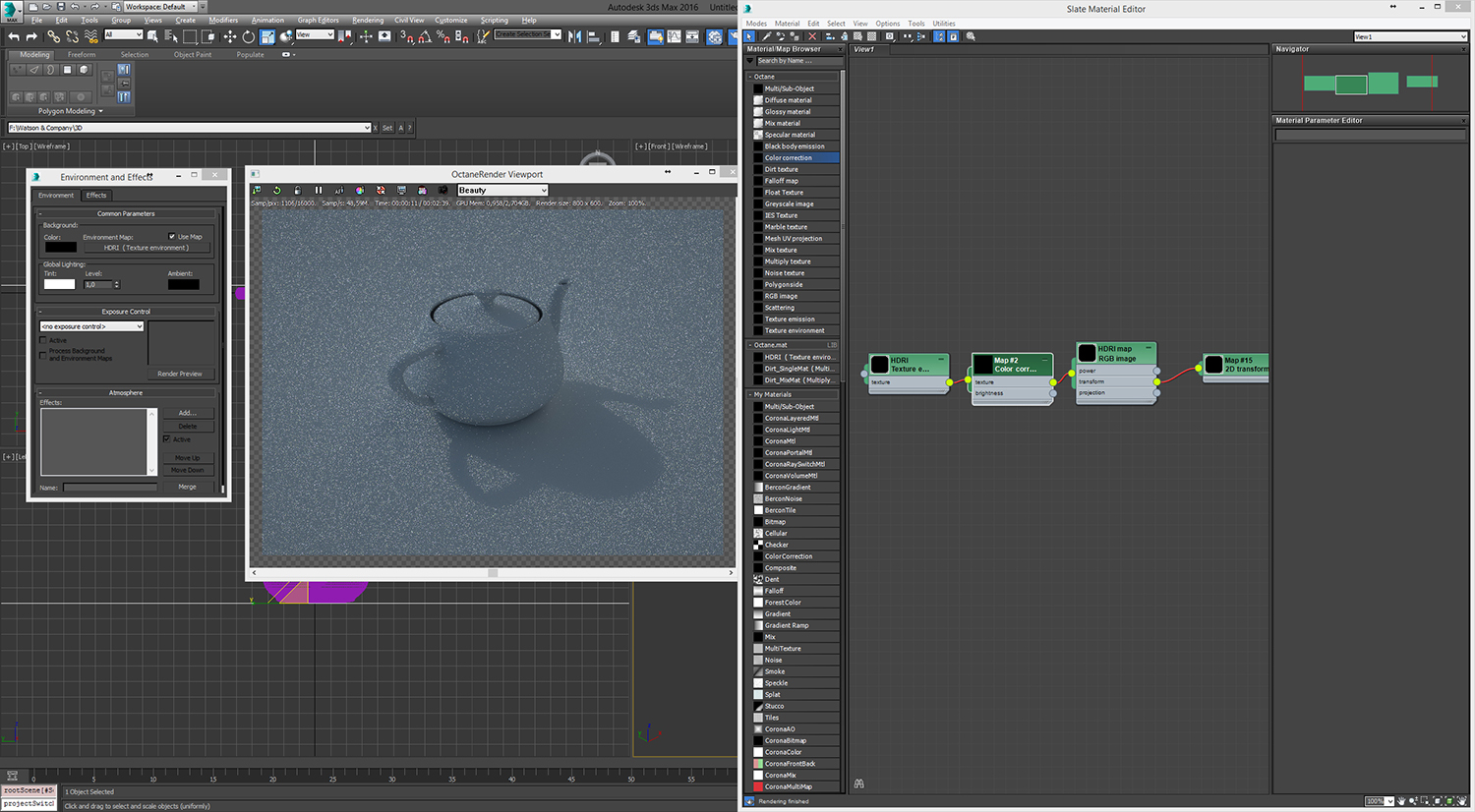Open the Beauty render pass dropdown

pyautogui.click(x=501, y=190)
